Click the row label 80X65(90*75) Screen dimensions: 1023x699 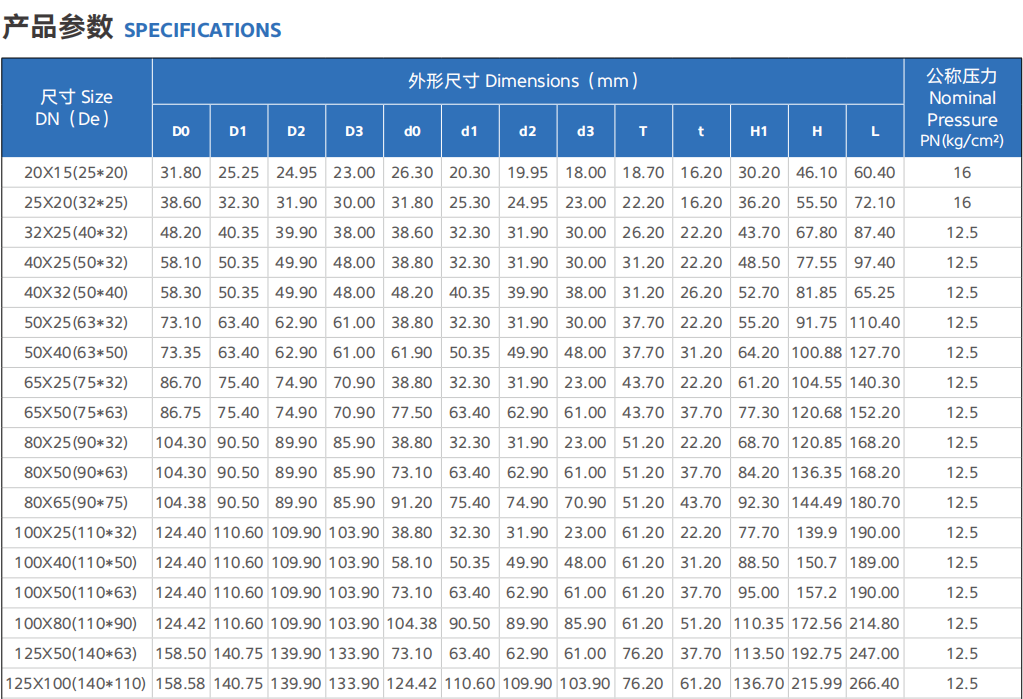pos(76,503)
